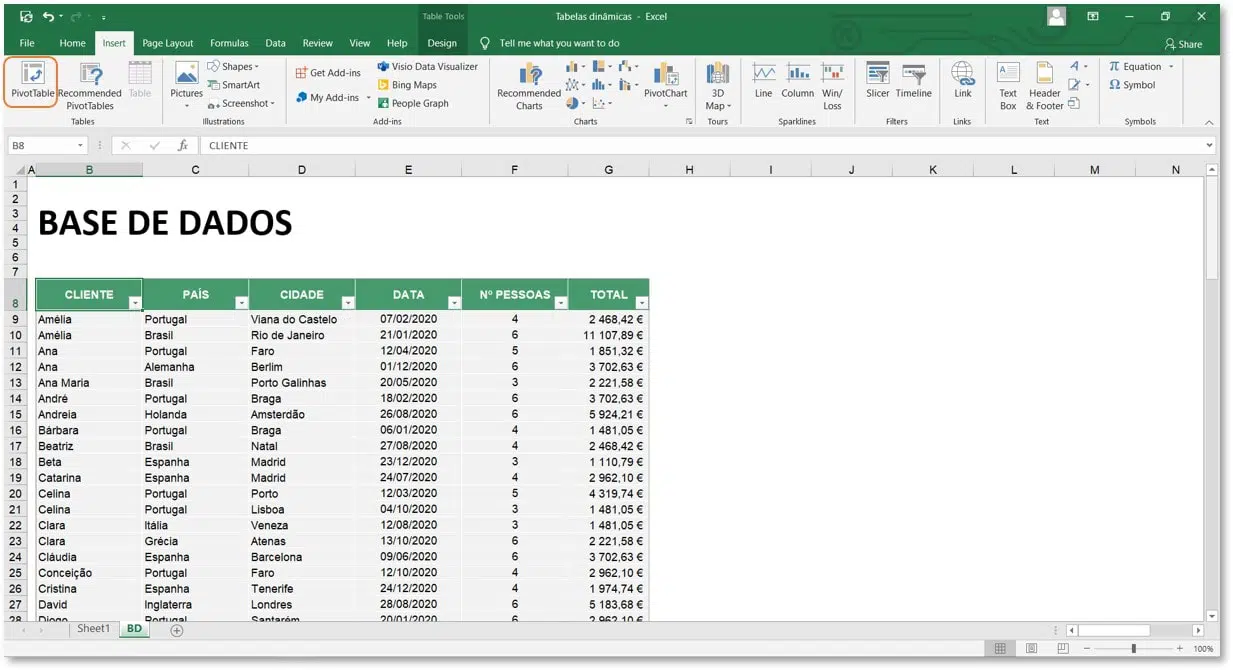Open the CLIENTE column filter dropdown
The image size is (1233, 670).
pos(135,303)
